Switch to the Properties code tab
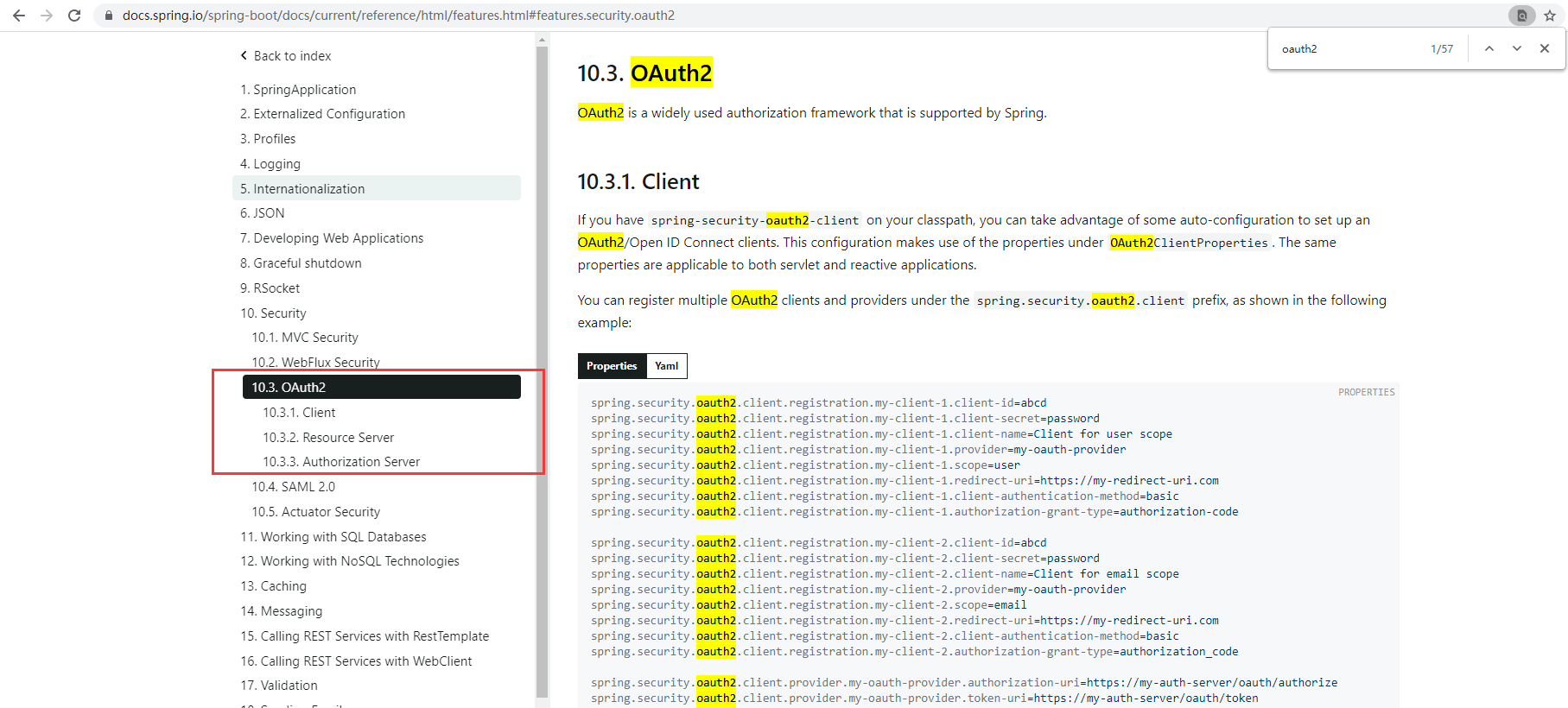The height and width of the screenshot is (708, 1568). pyautogui.click(x=612, y=366)
